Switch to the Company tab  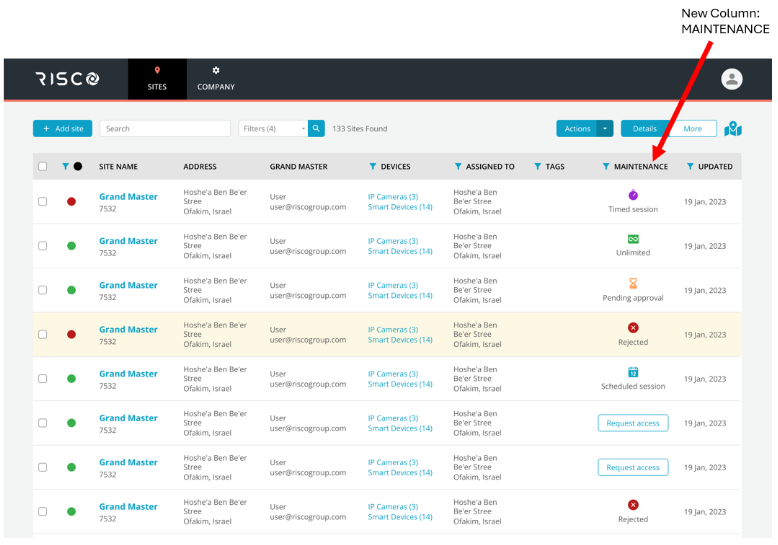click(x=216, y=79)
